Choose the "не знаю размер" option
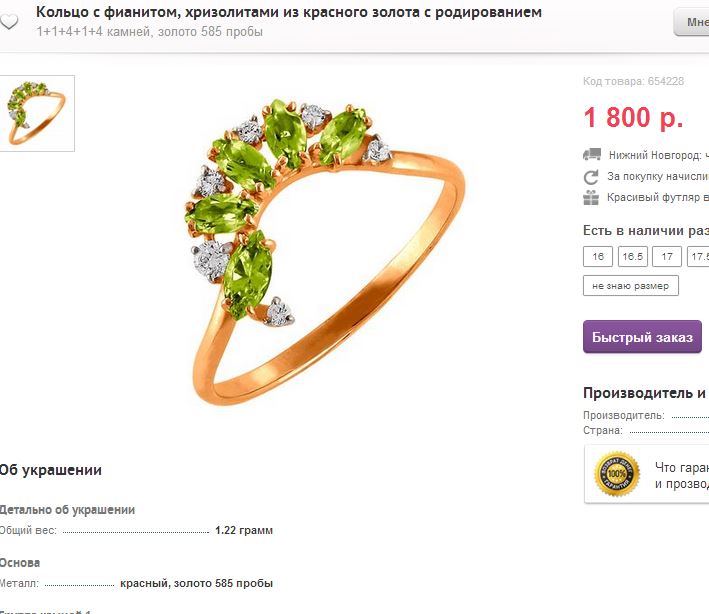 (631, 286)
